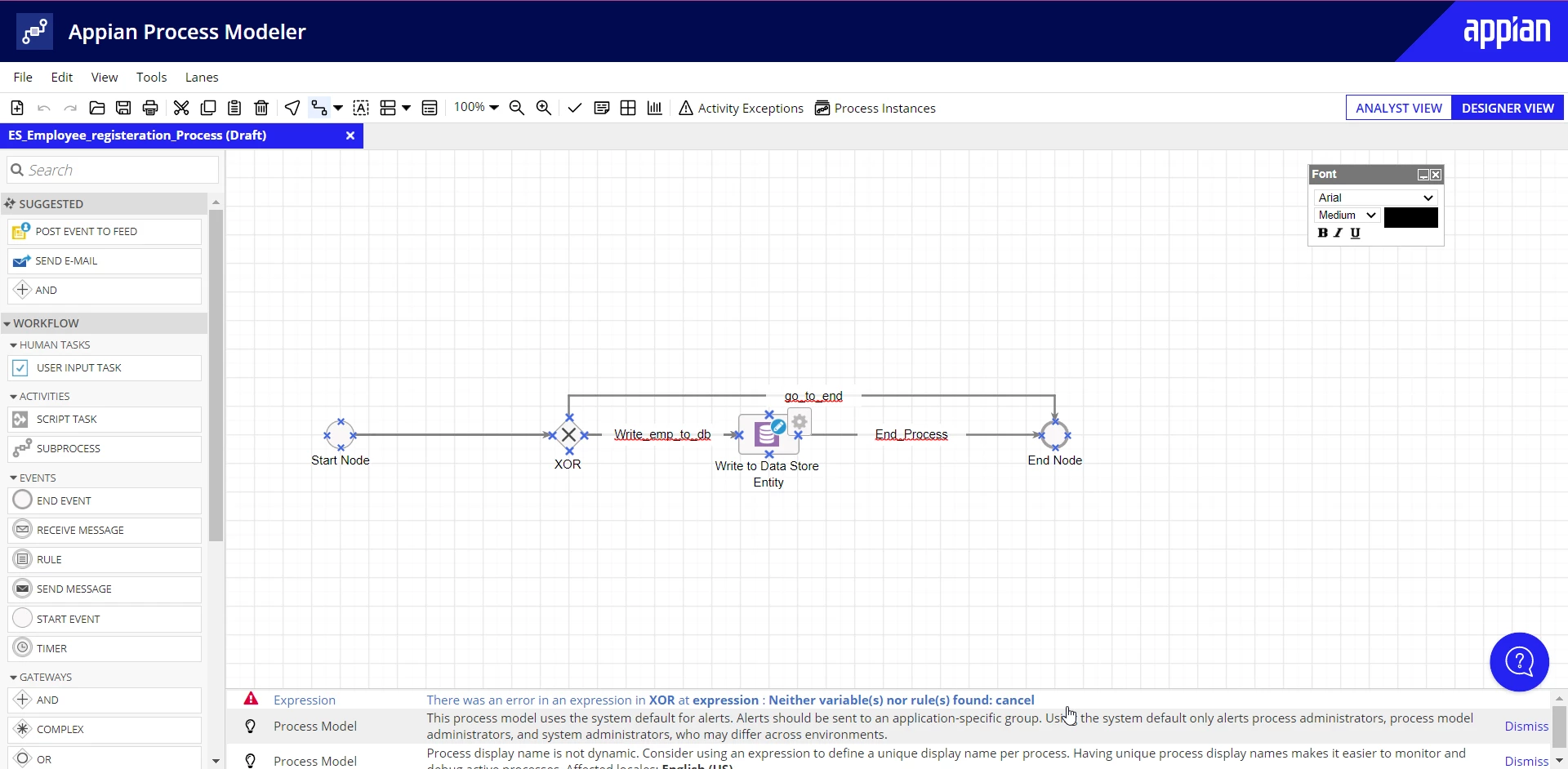
Task: Click the palette Search field
Action: tap(113, 170)
